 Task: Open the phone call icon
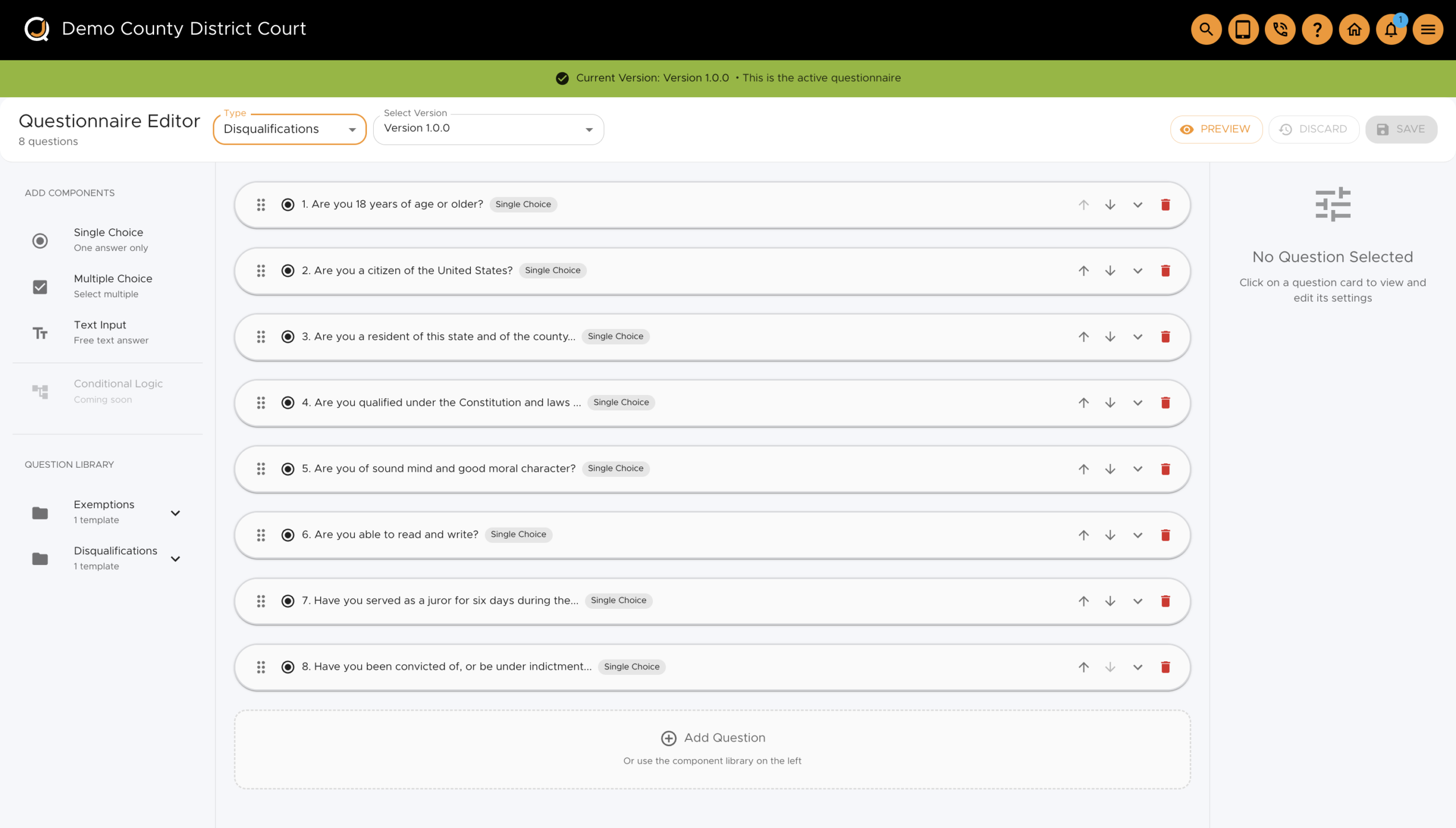[x=1280, y=29]
